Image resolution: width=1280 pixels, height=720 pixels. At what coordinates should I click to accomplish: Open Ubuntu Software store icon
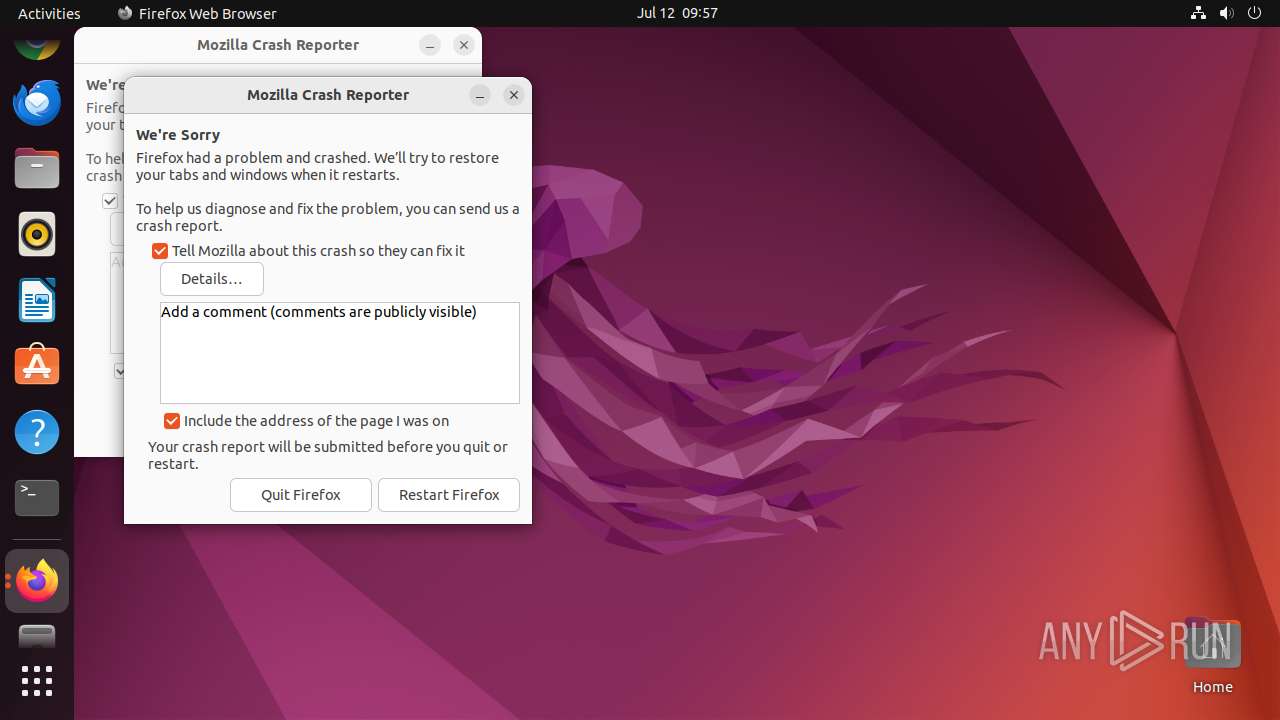tap(37, 366)
